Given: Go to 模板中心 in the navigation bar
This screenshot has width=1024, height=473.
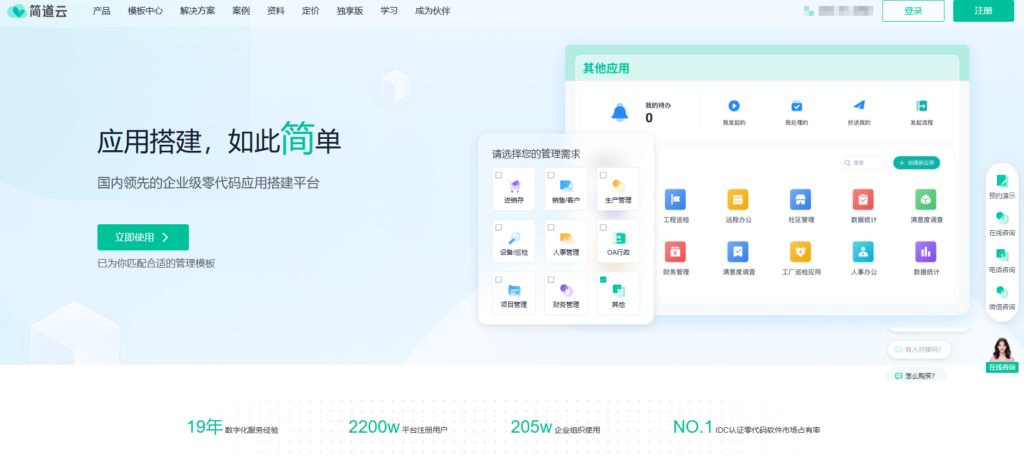Looking at the screenshot, I should (145, 11).
